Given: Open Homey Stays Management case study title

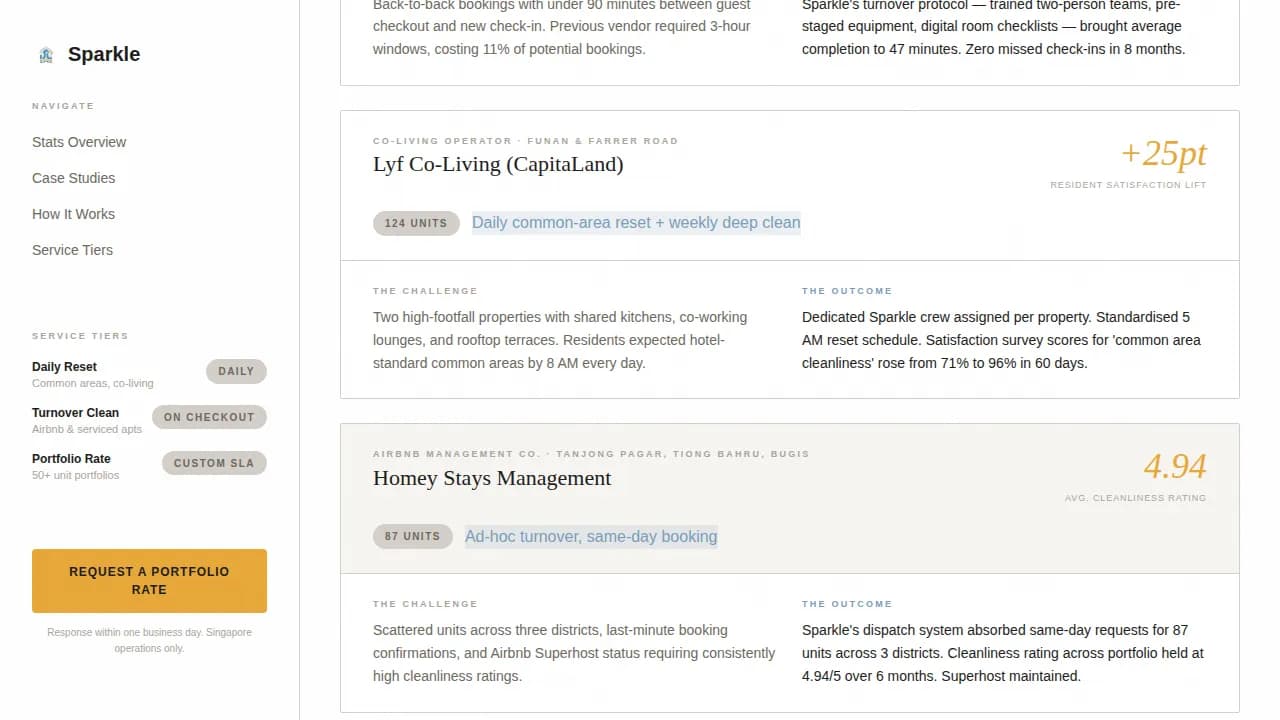Looking at the screenshot, I should click(x=492, y=478).
